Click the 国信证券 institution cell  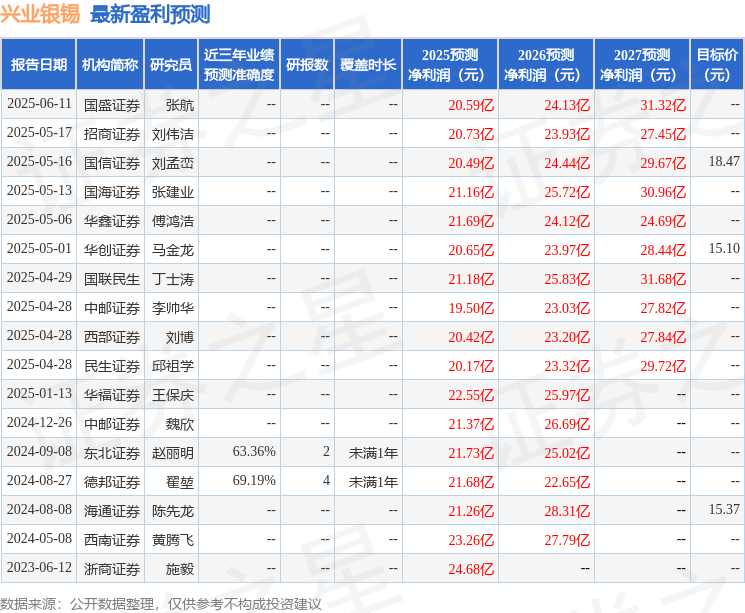pyautogui.click(x=112, y=163)
